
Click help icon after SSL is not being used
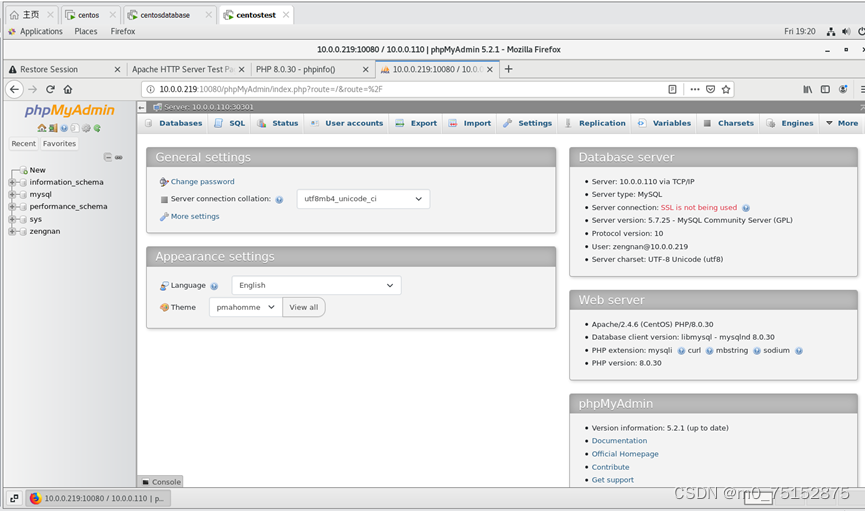pos(746,208)
